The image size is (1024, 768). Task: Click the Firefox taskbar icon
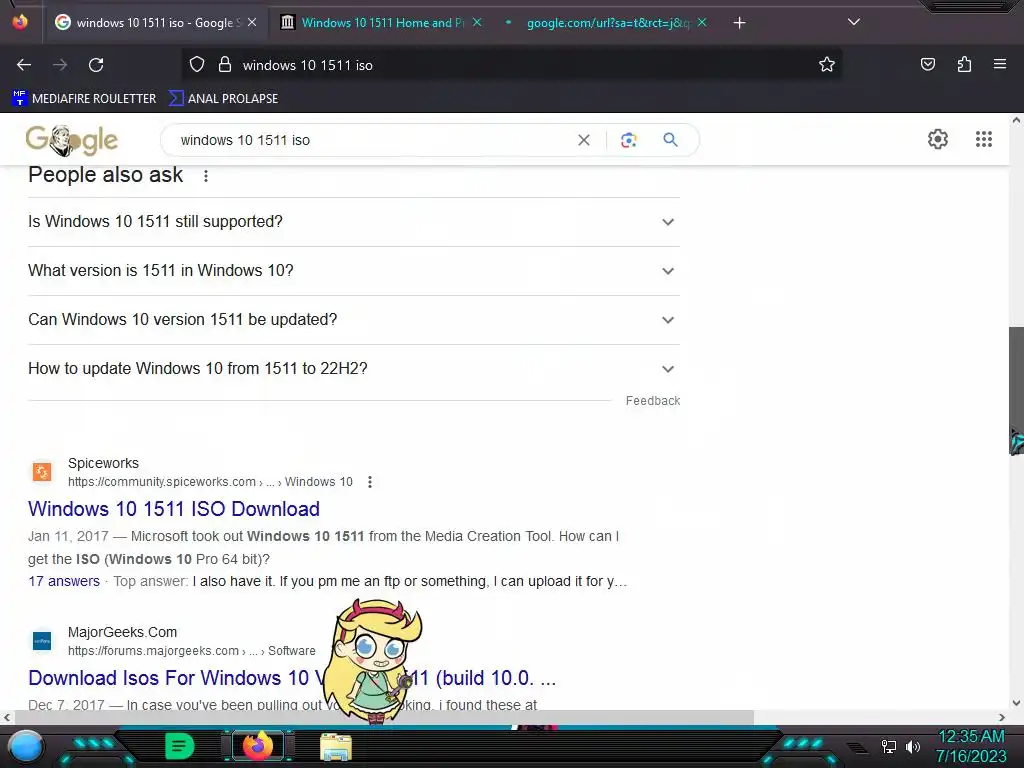coord(257,746)
